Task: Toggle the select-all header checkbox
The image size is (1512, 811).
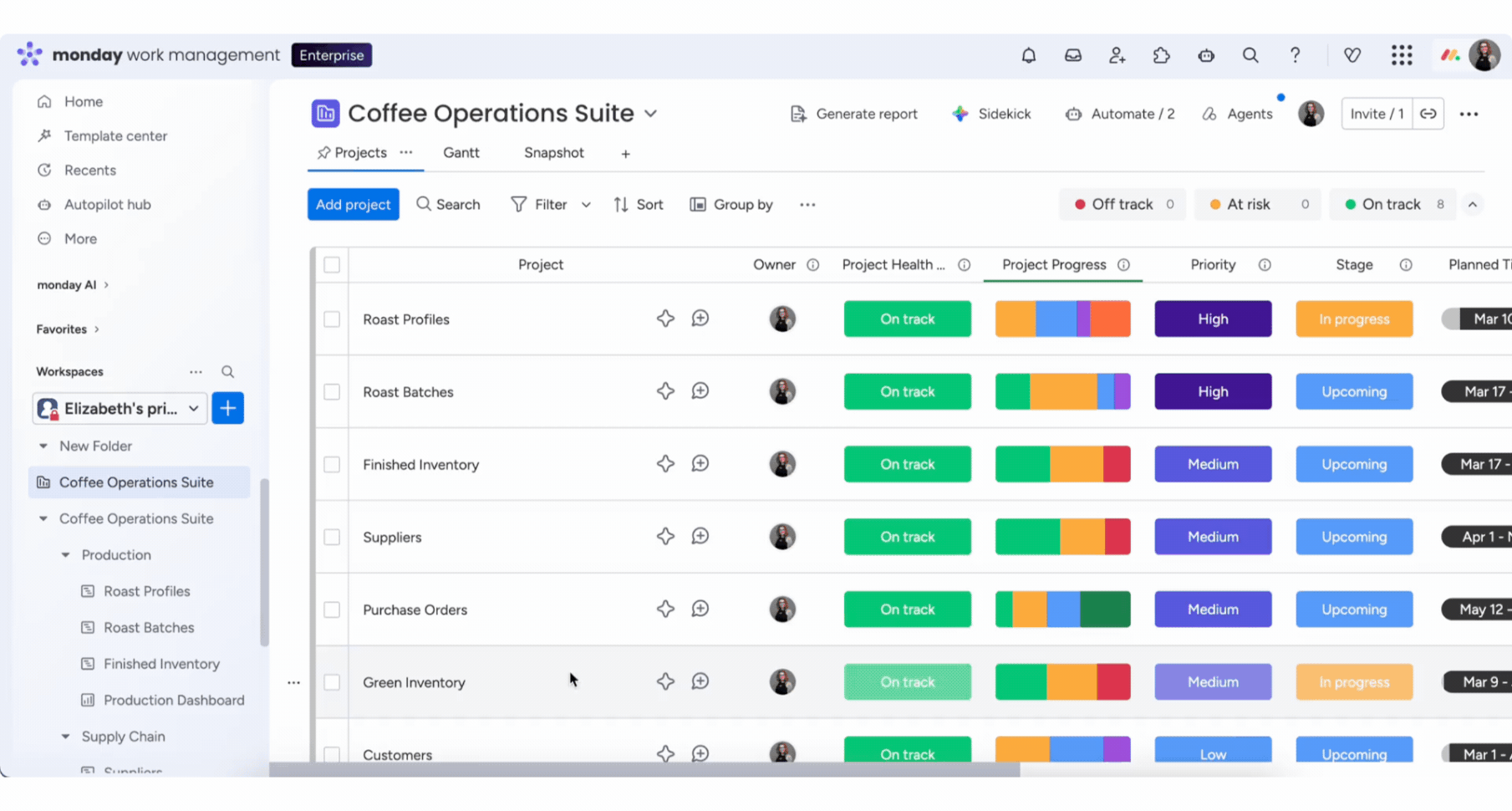Action: tap(332, 265)
